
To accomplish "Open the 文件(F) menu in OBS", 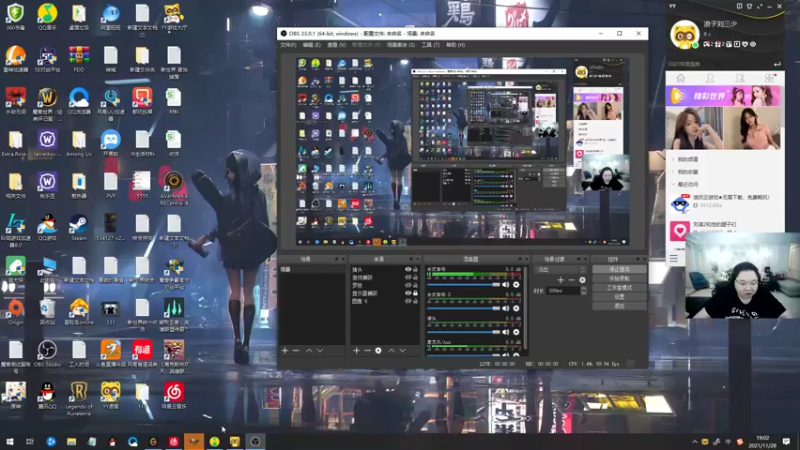I will tap(288, 45).
